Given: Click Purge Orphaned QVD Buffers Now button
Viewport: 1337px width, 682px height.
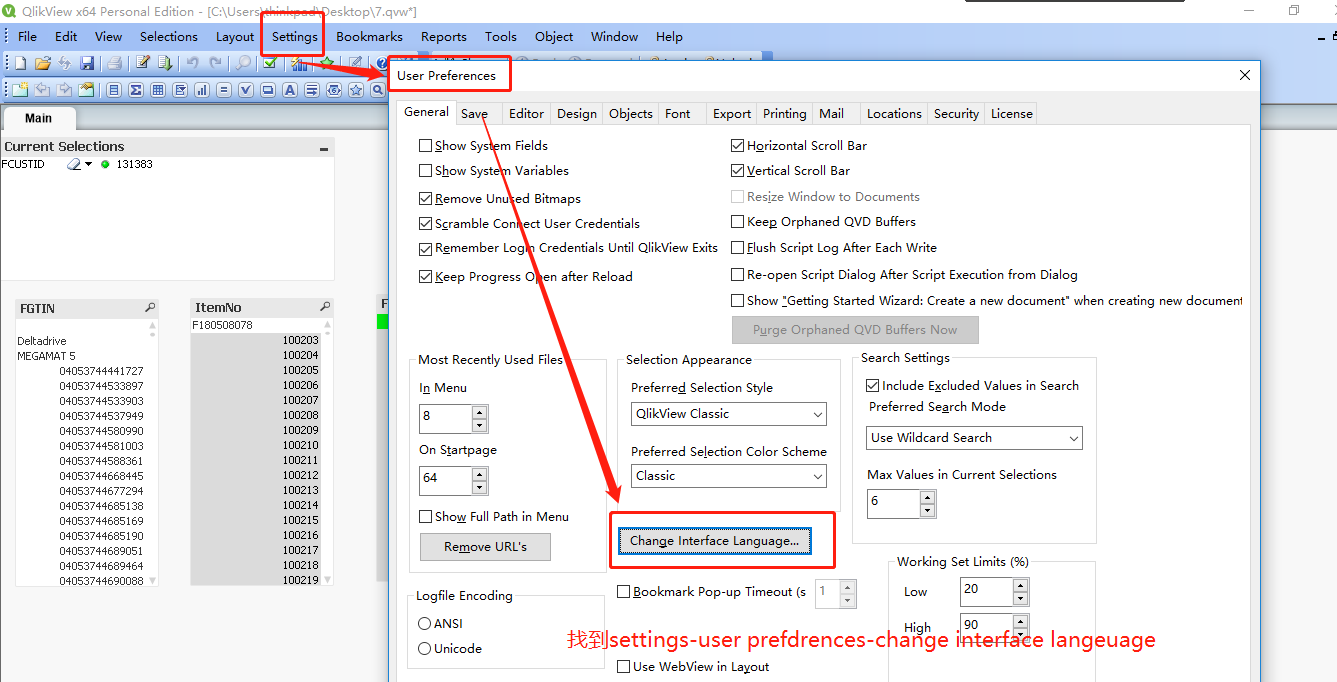Looking at the screenshot, I should click(855, 330).
